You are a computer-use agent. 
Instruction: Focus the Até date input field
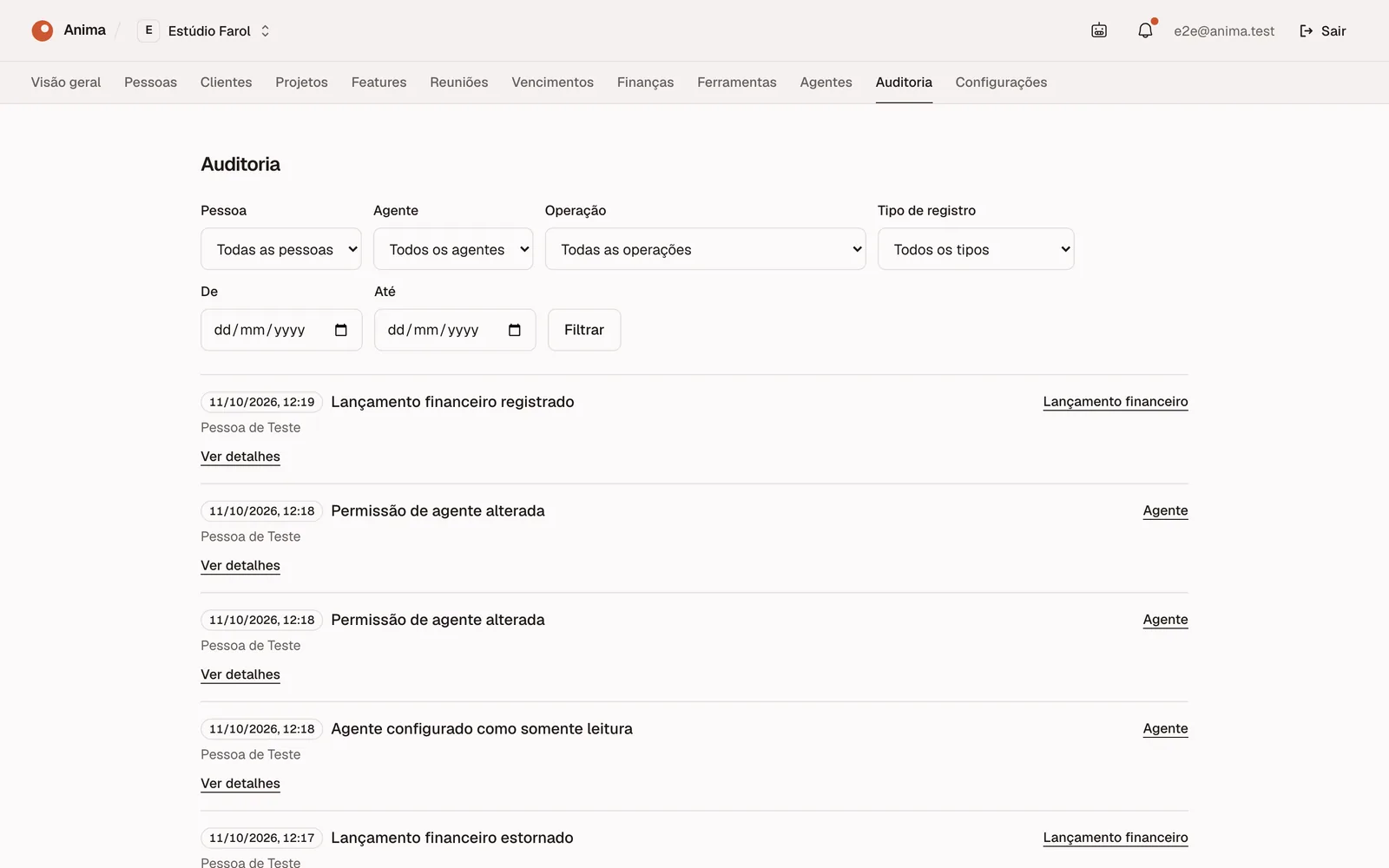455,330
